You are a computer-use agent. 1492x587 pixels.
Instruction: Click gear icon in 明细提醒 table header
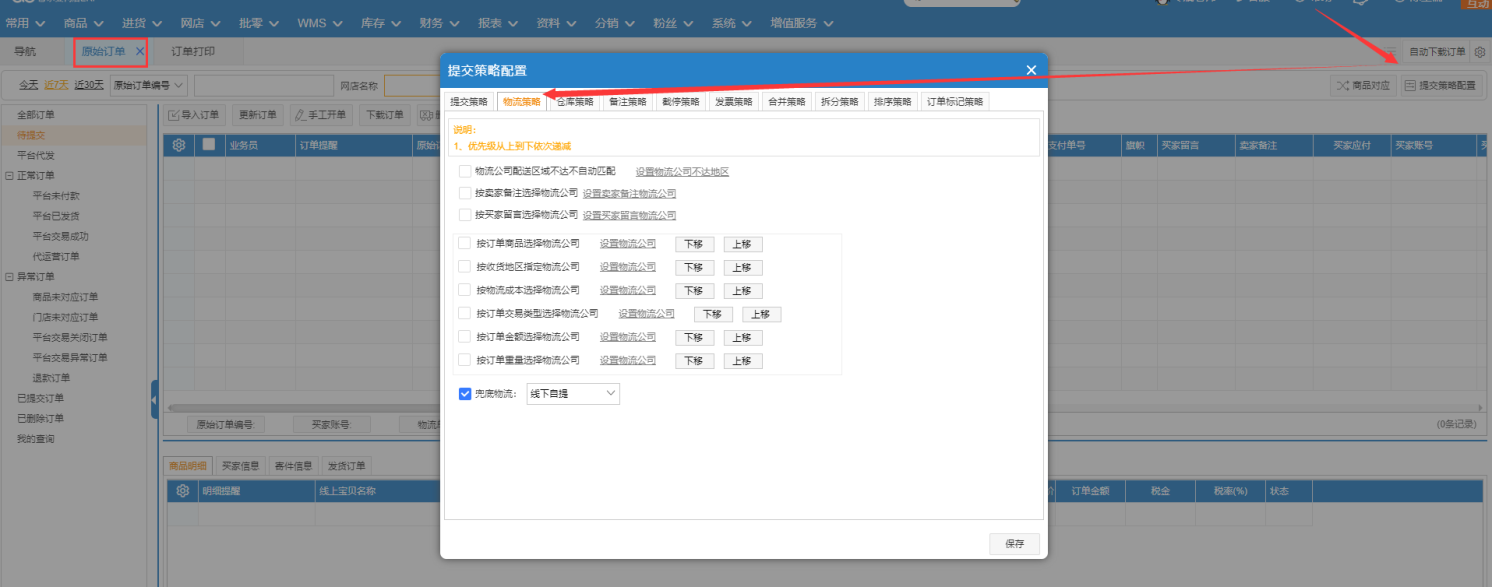(x=183, y=491)
